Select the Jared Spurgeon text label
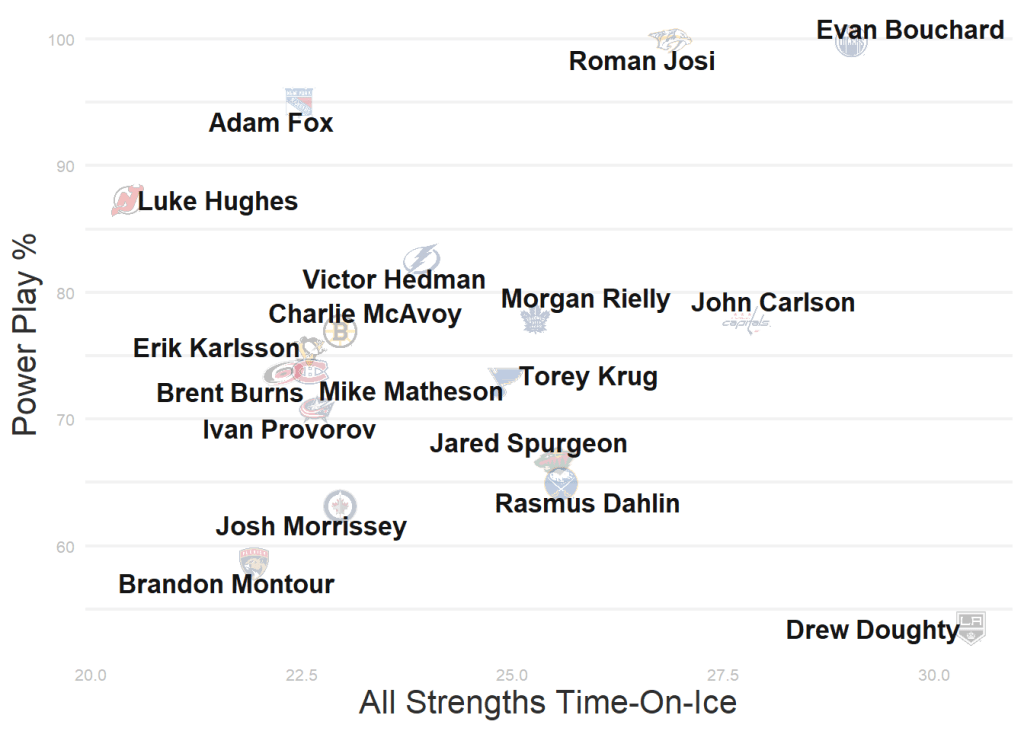This screenshot has height=731, width=1024. [x=528, y=443]
